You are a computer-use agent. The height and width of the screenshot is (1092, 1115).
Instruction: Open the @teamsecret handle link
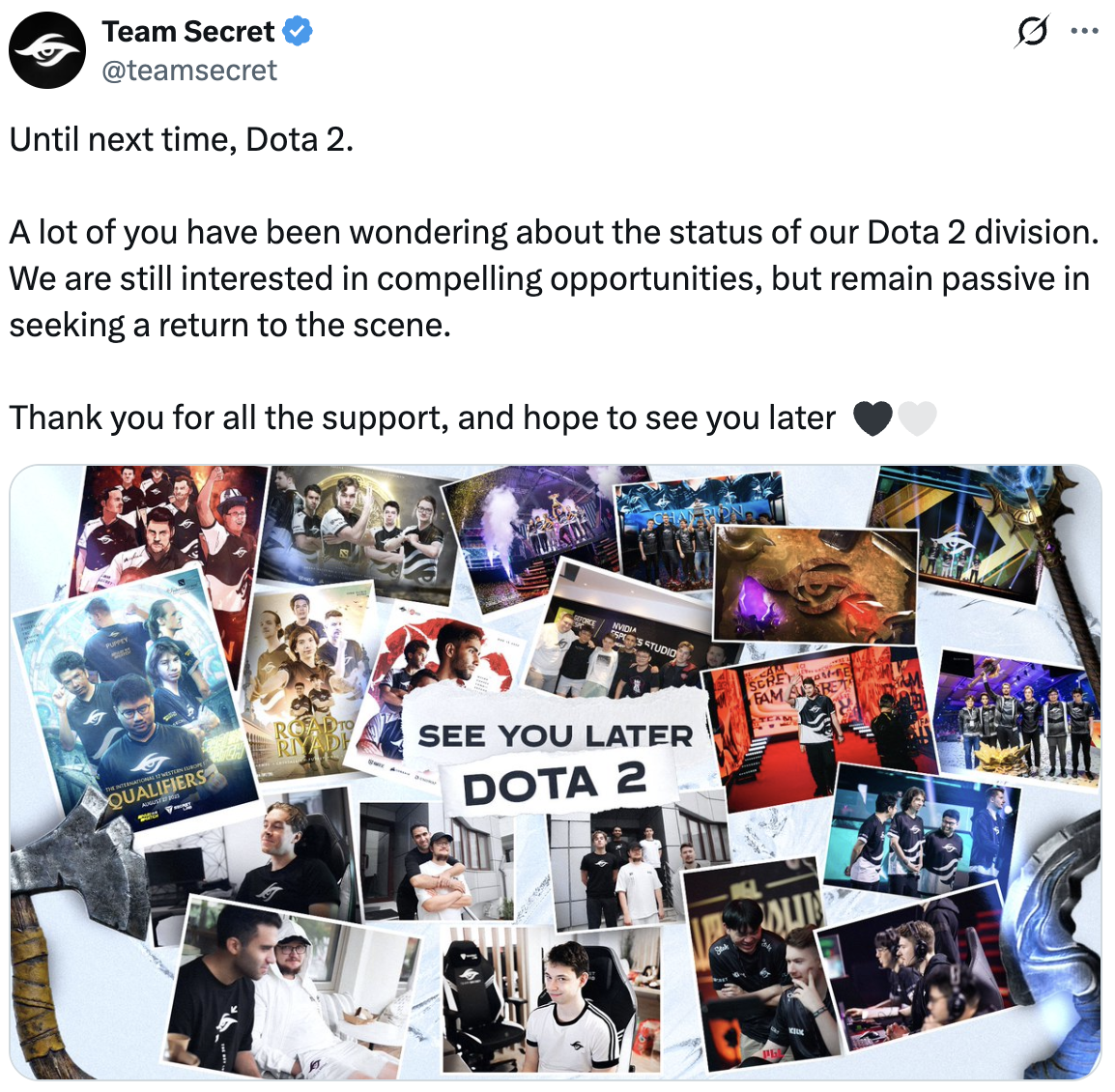tap(189, 71)
